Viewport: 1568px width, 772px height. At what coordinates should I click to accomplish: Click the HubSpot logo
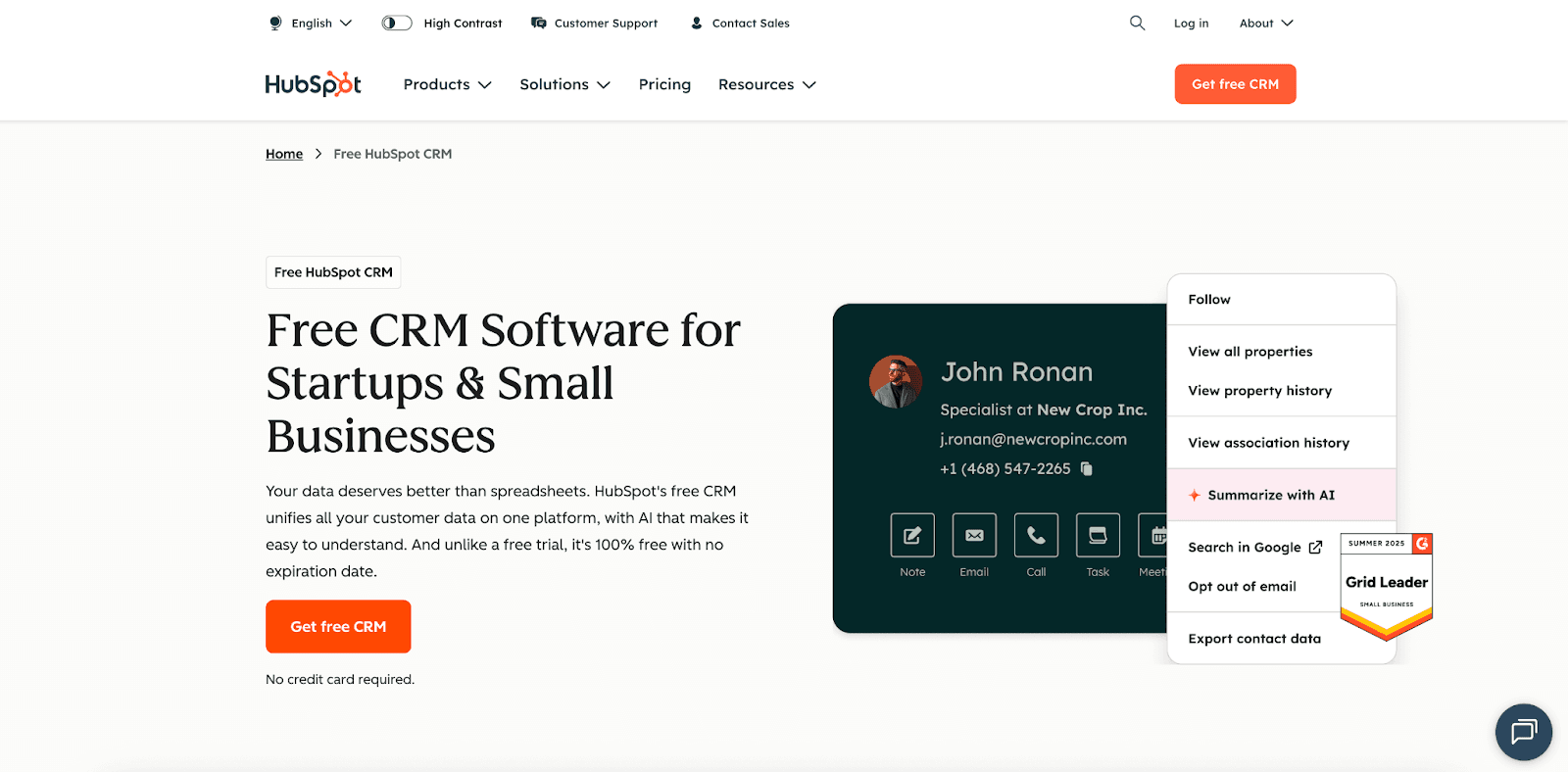tap(313, 84)
